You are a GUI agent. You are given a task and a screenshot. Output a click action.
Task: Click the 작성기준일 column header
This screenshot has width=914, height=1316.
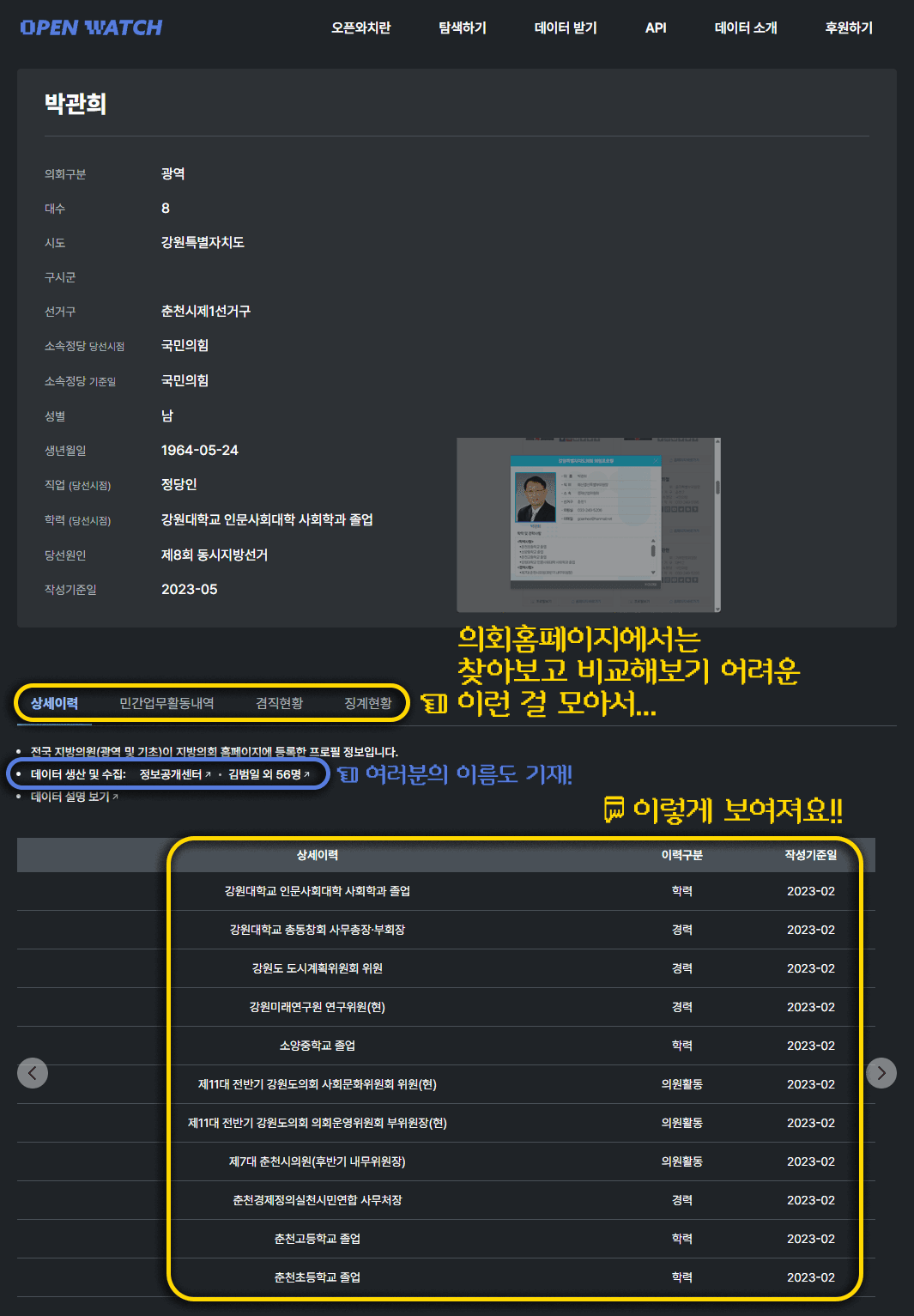[810, 855]
